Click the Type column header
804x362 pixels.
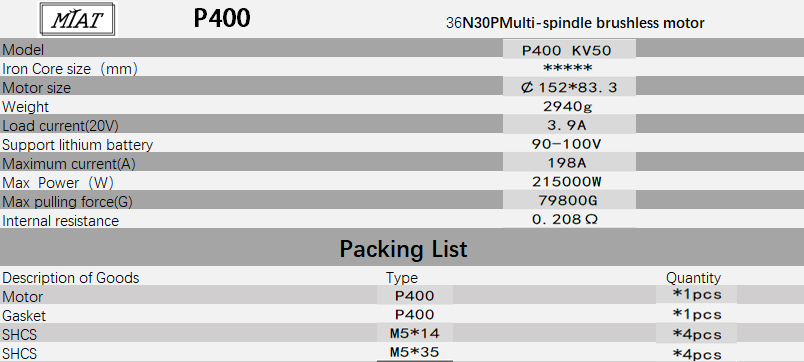(402, 278)
